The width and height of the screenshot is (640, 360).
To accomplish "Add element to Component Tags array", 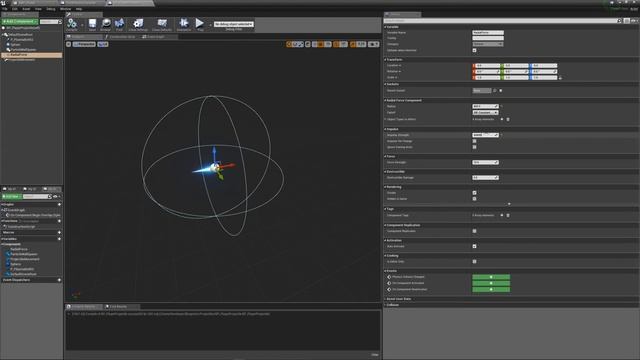I will (x=502, y=215).
